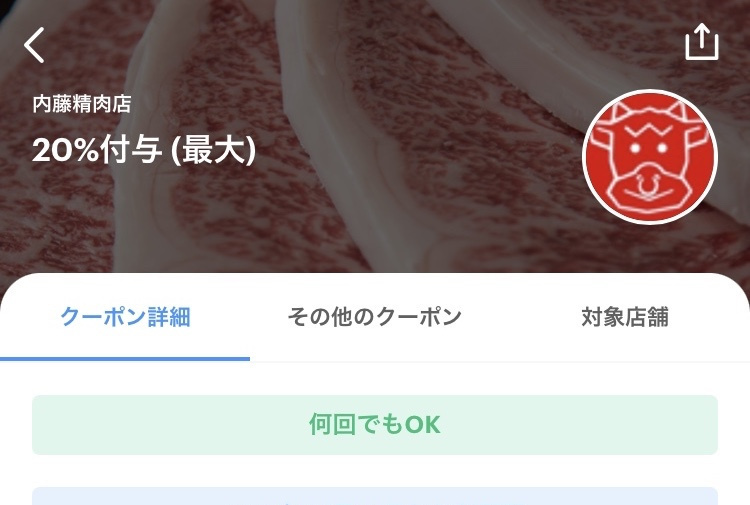This screenshot has height=505, width=750.
Task: View the 内藤精肉店 cow avatar
Action: (650, 157)
